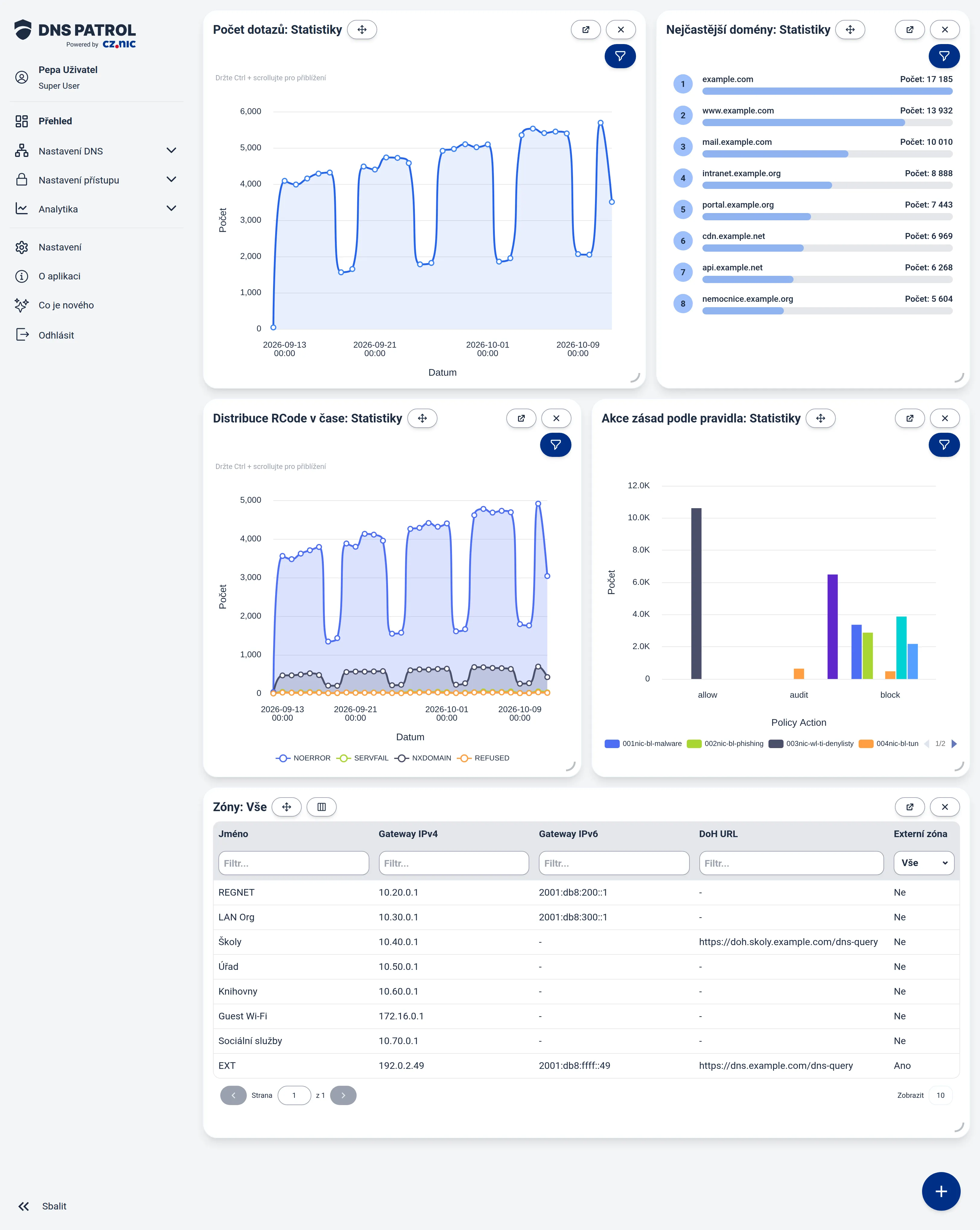Open filter on Nejčastější domény widget
This screenshot has height=1230, width=980.
pyautogui.click(x=944, y=56)
